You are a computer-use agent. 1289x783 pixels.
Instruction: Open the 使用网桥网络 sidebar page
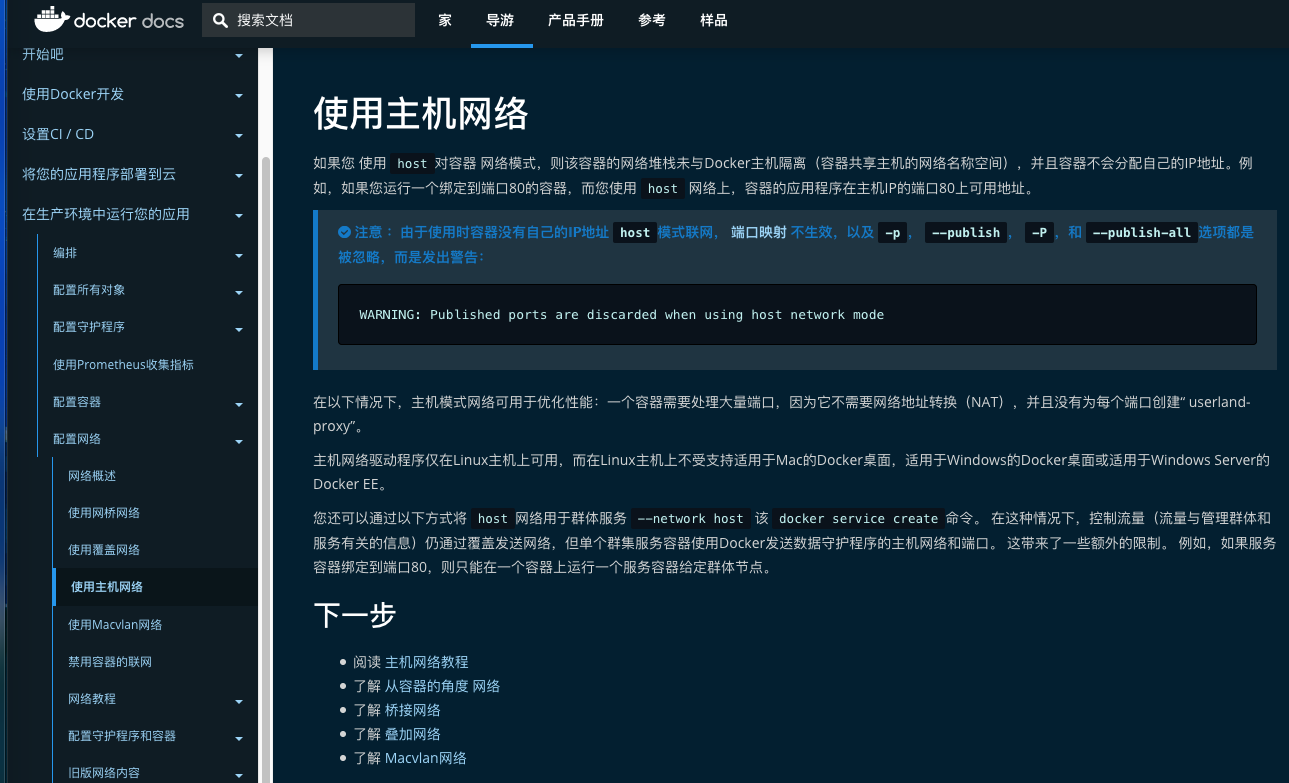[104, 513]
